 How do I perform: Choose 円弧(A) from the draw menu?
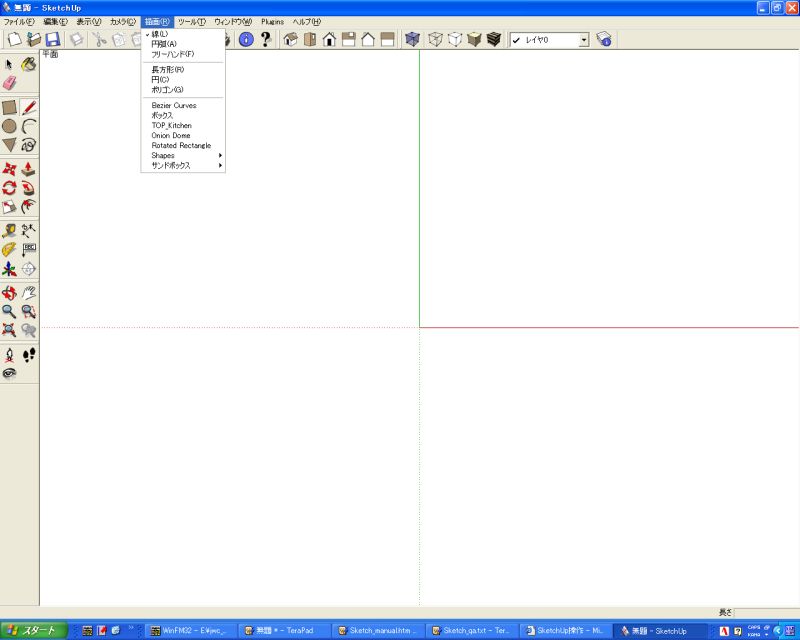[183, 44]
